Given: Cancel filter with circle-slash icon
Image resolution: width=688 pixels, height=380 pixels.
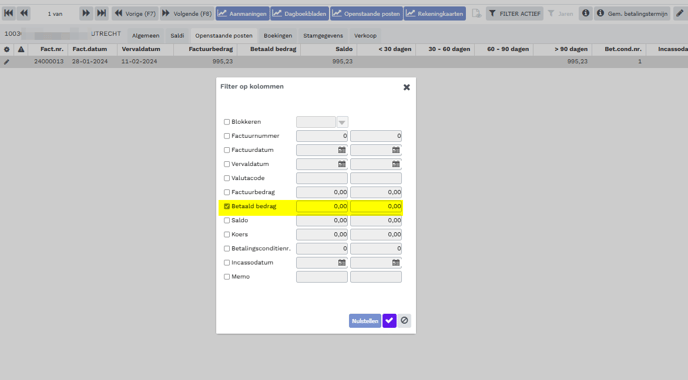Looking at the screenshot, I should pos(404,321).
